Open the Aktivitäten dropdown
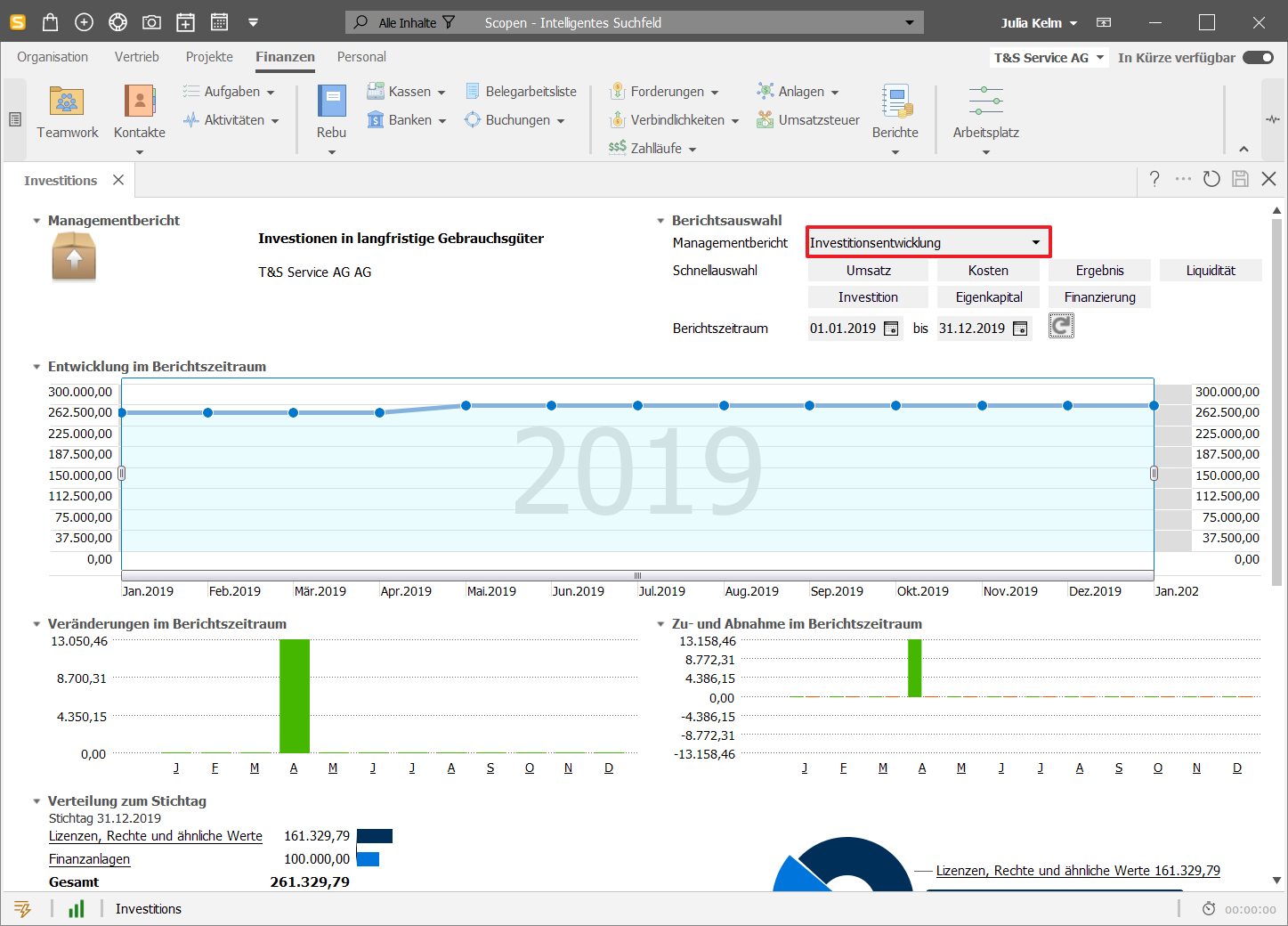Screen dimensions: 1288x926 231,120
